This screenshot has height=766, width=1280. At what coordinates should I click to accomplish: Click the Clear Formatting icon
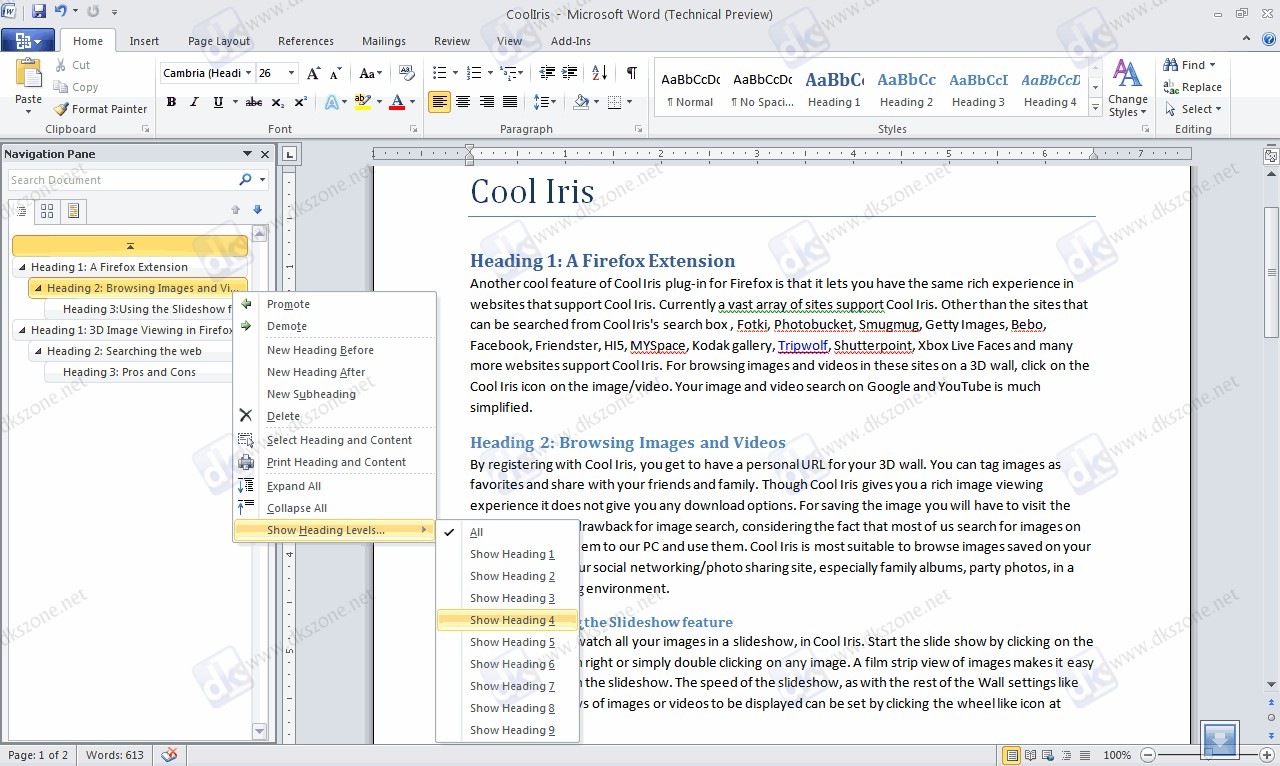[406, 73]
